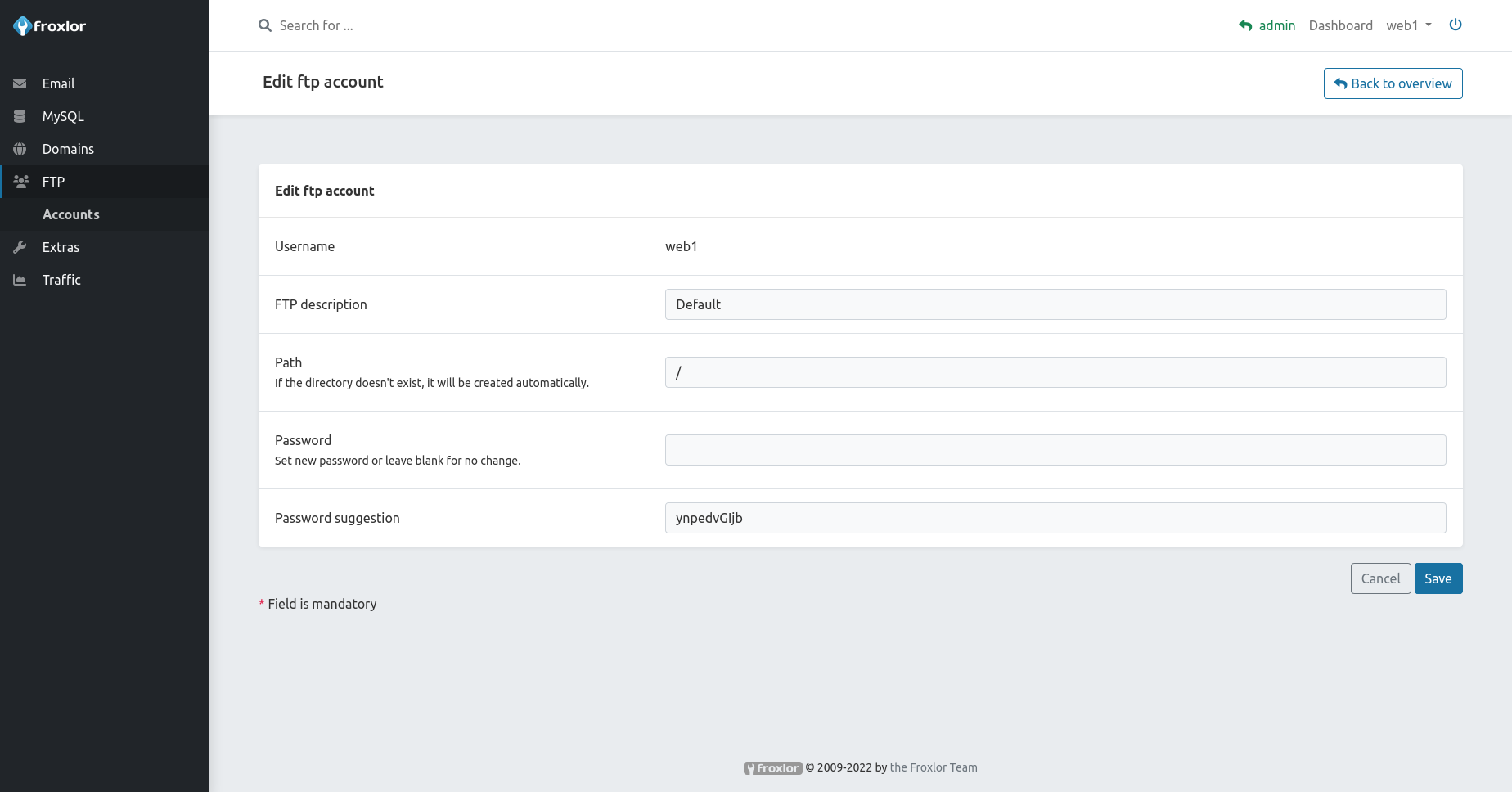Image resolution: width=1512 pixels, height=792 pixels.
Task: Click the Extras wrench icon
Action: (20, 247)
